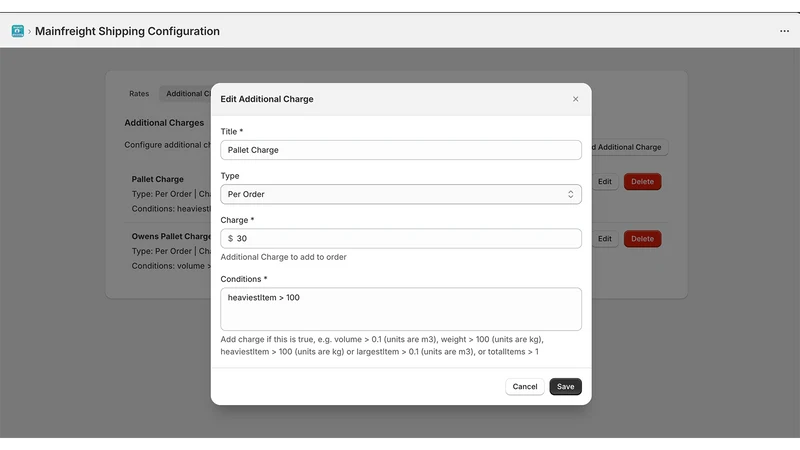
Task: Edit the Pallet Charge row
Action: [605, 182]
